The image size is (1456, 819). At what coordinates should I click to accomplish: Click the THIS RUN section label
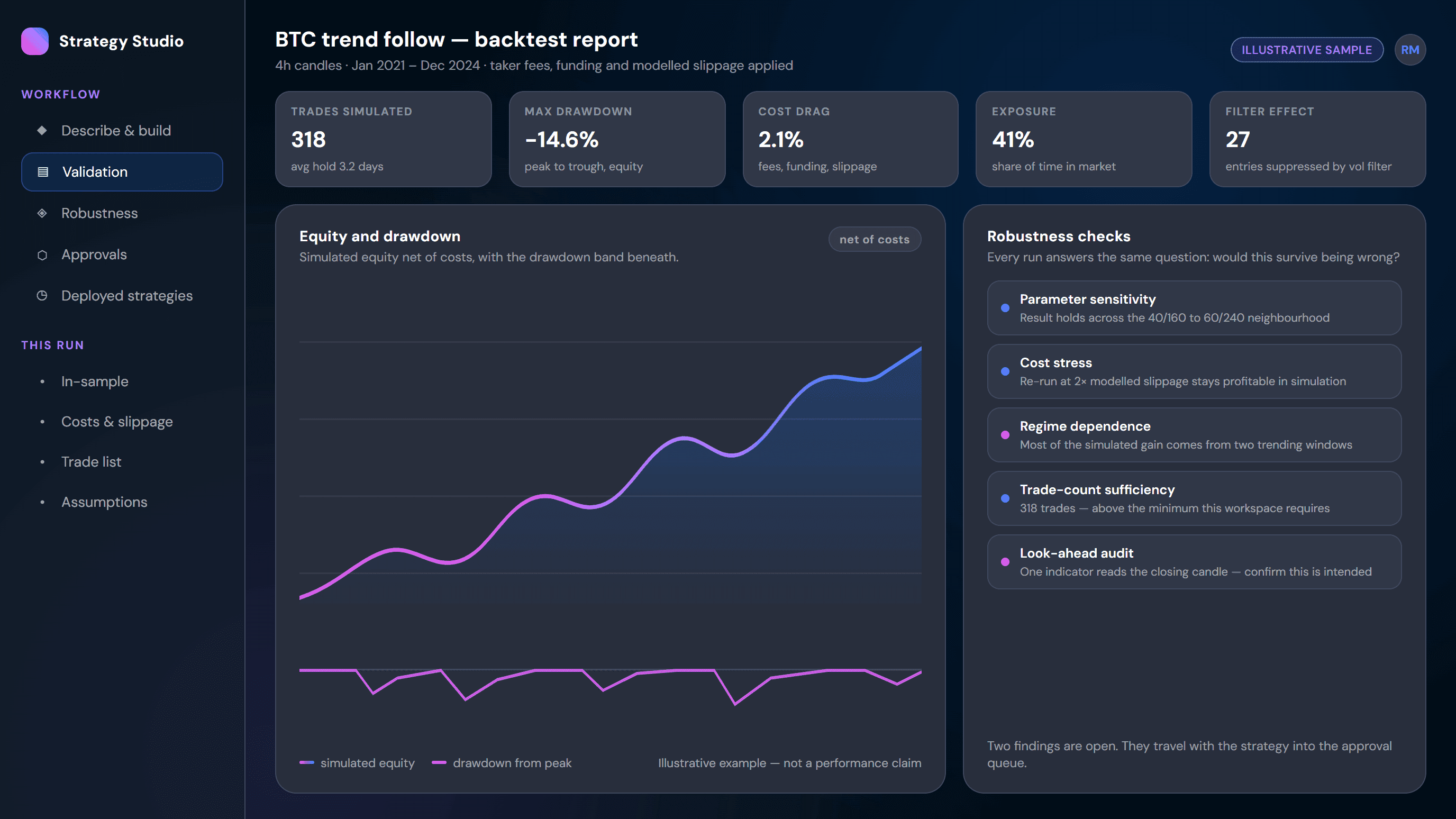coord(52,345)
